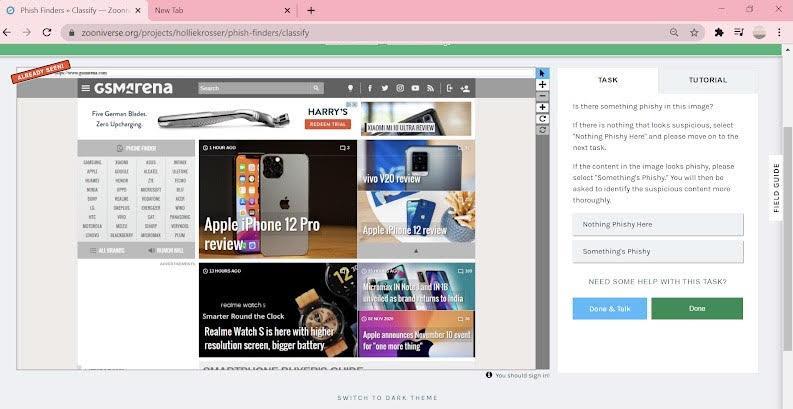Click the 'Rumor Mill' button
Screen dimensions: 793x409
[x=165, y=250]
